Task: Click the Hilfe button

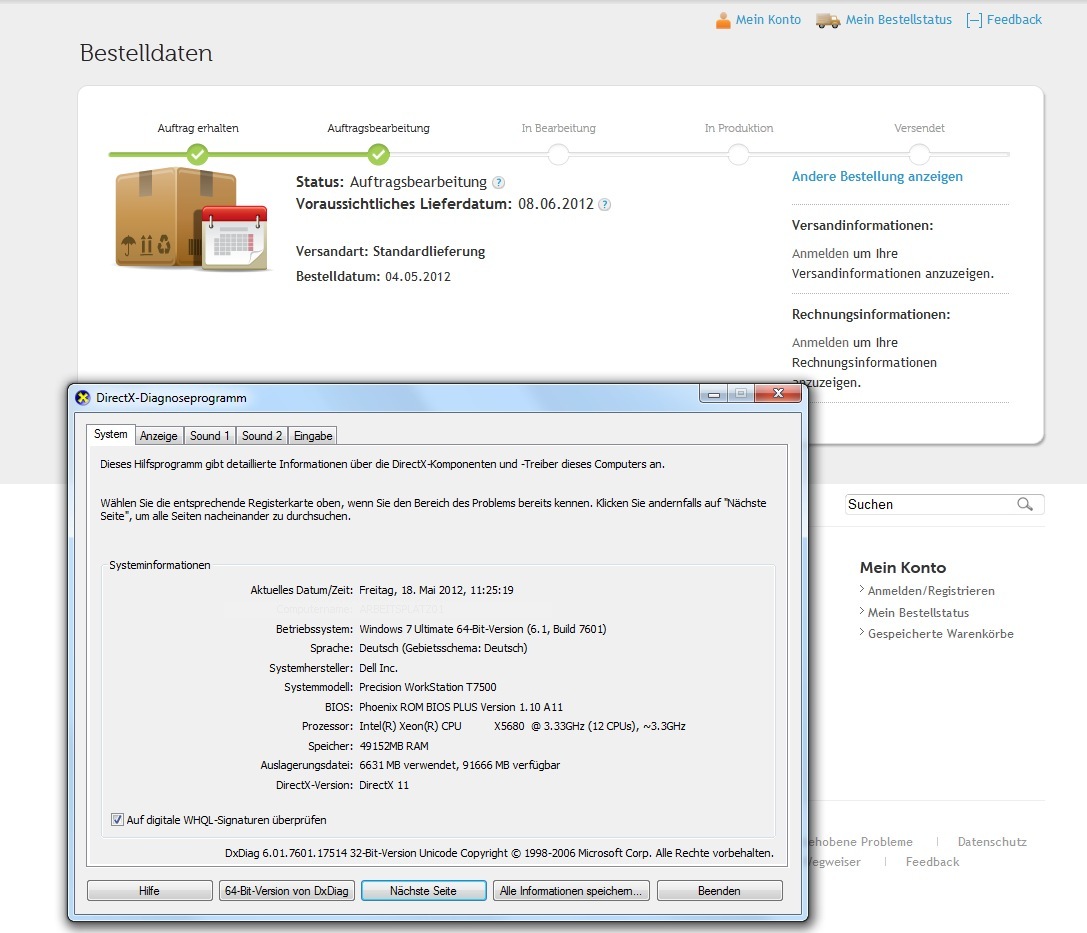Action: pos(150,891)
